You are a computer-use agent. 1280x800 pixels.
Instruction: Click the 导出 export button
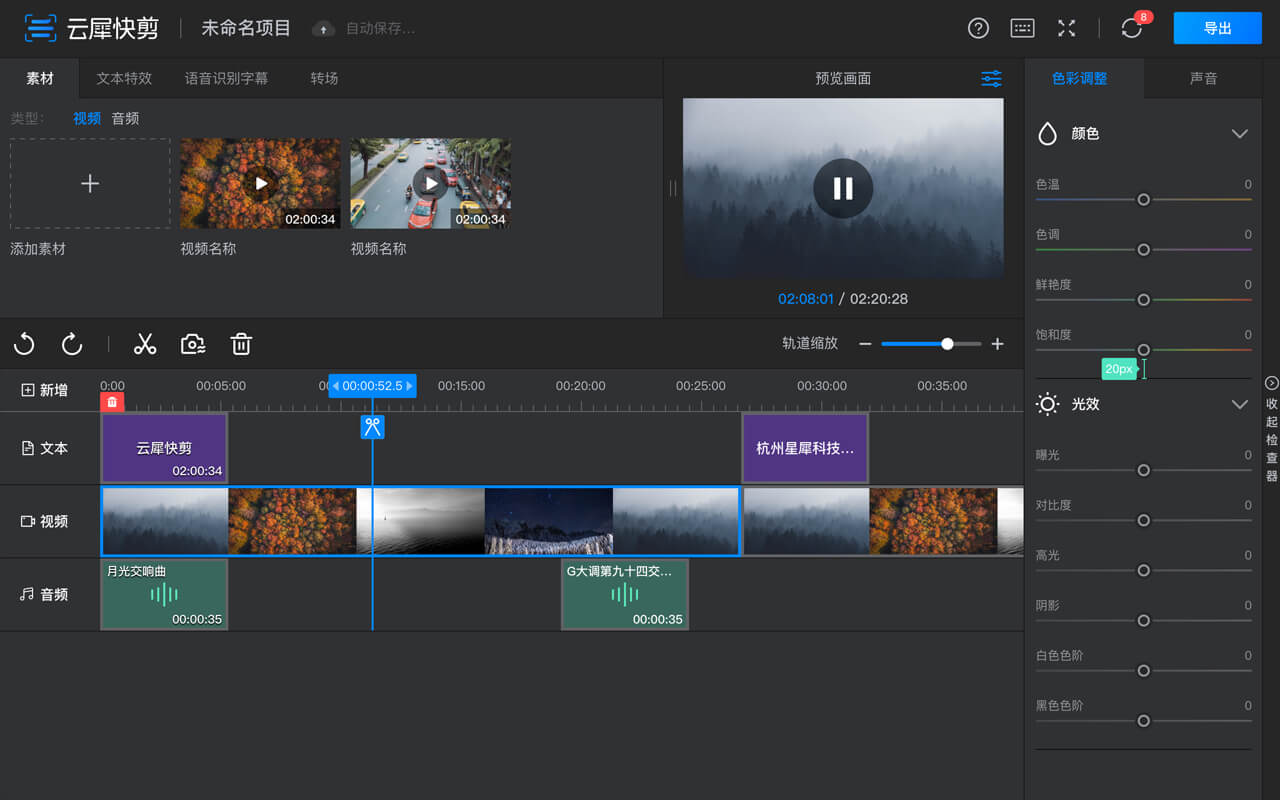1217,28
